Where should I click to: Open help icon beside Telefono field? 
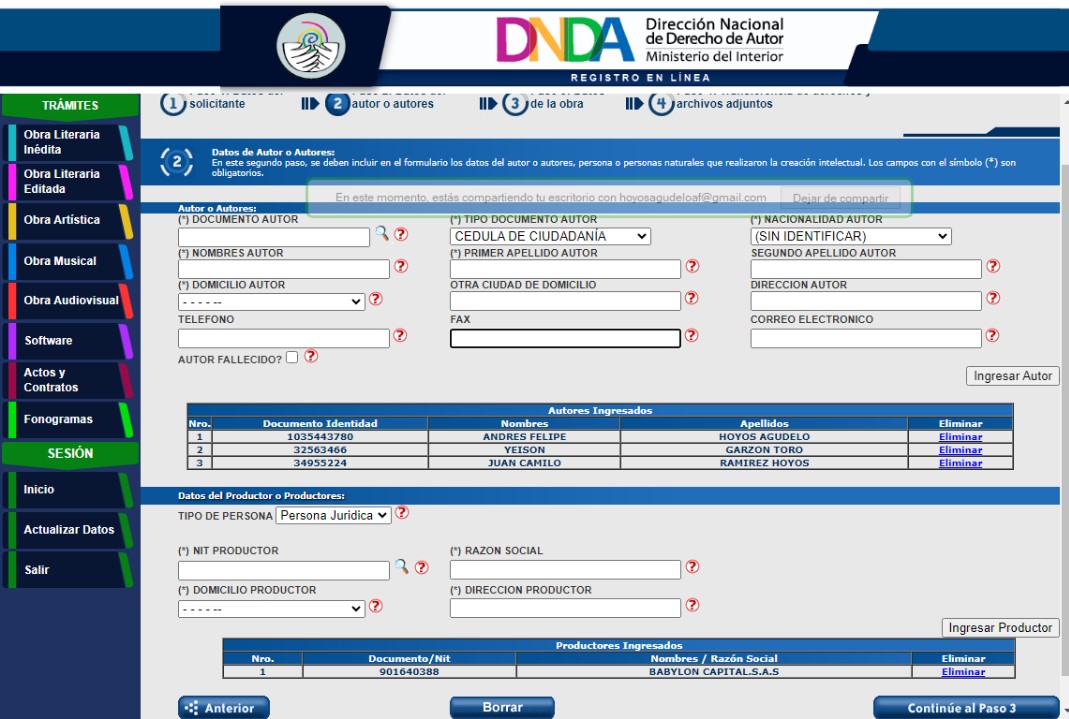[x=400, y=335]
